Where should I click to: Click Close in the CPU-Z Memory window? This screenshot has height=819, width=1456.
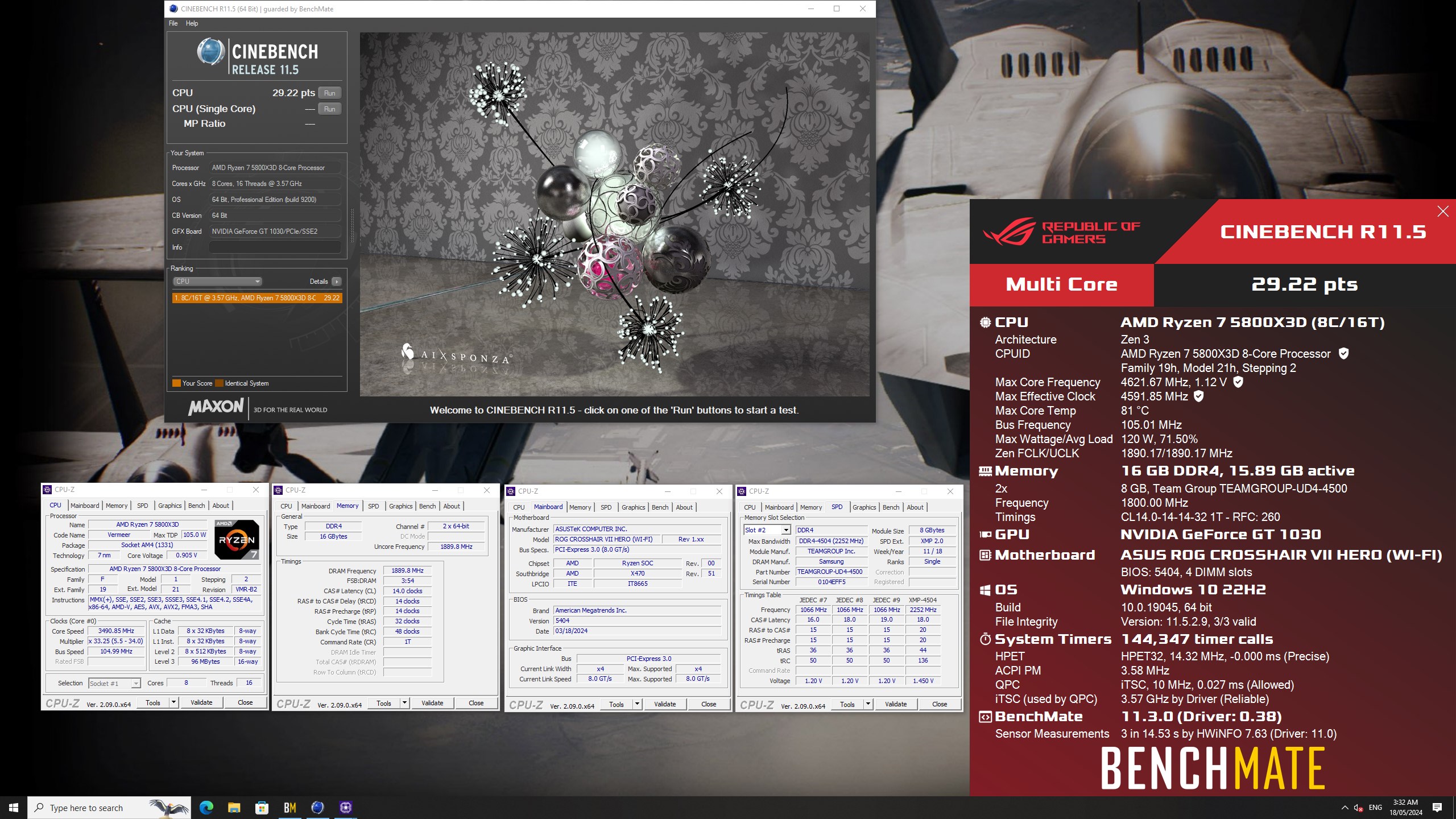tap(476, 703)
